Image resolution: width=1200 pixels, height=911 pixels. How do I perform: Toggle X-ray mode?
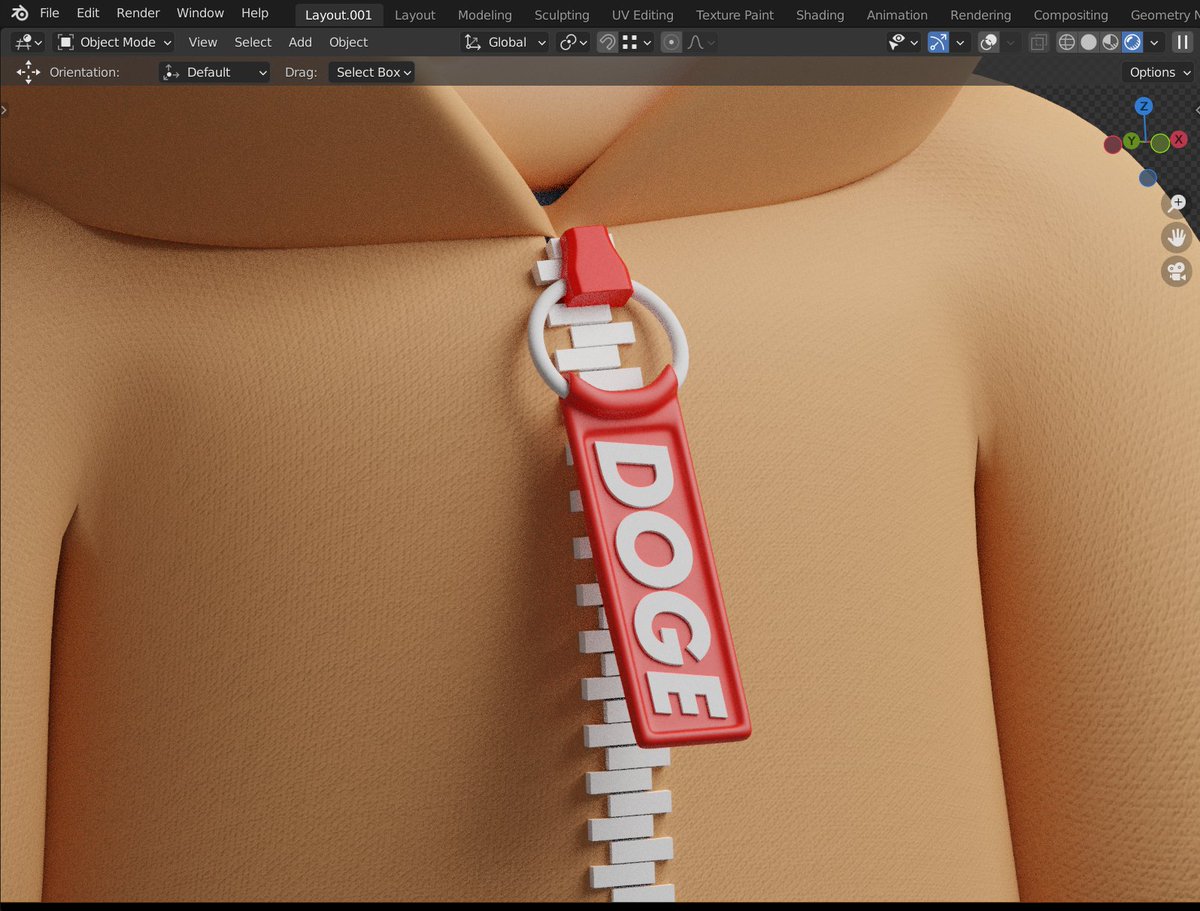(x=1039, y=42)
